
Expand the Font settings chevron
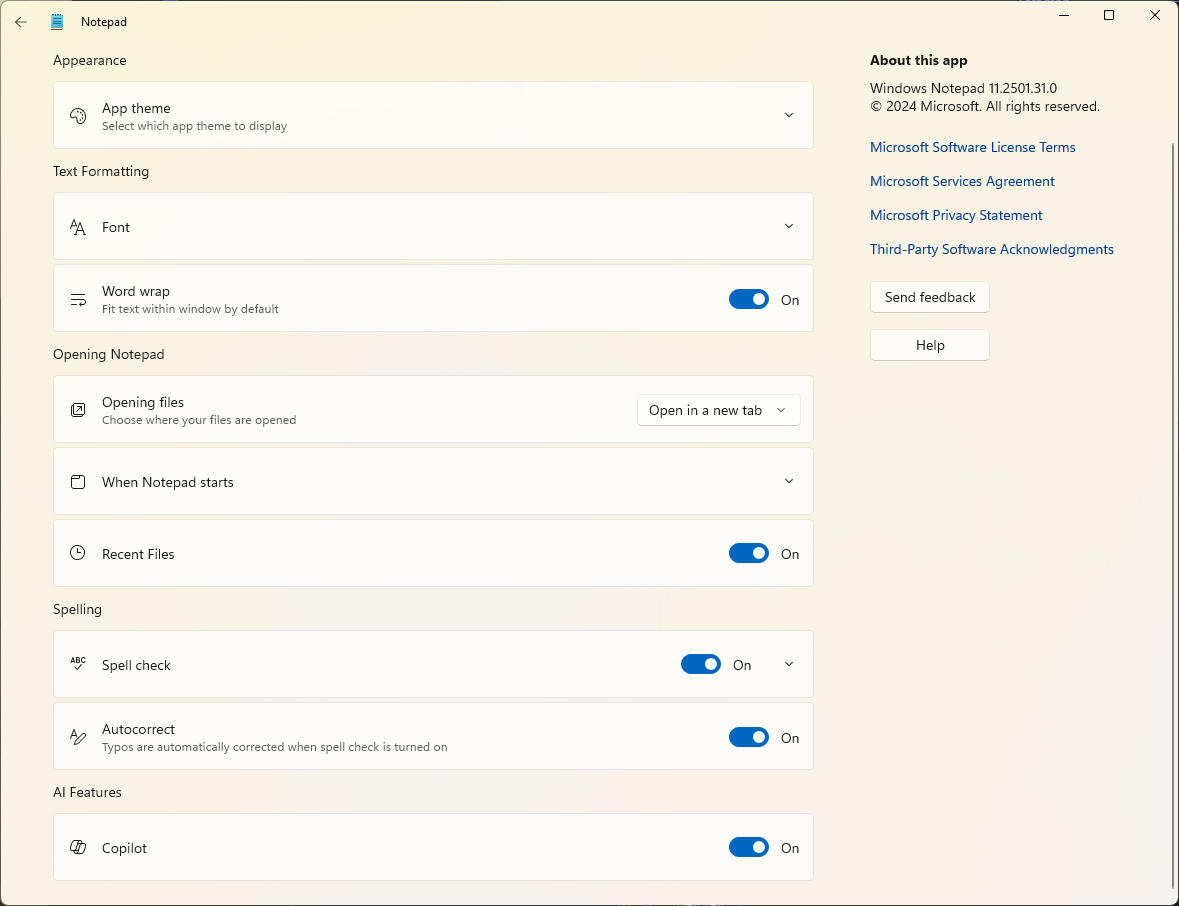coord(789,226)
